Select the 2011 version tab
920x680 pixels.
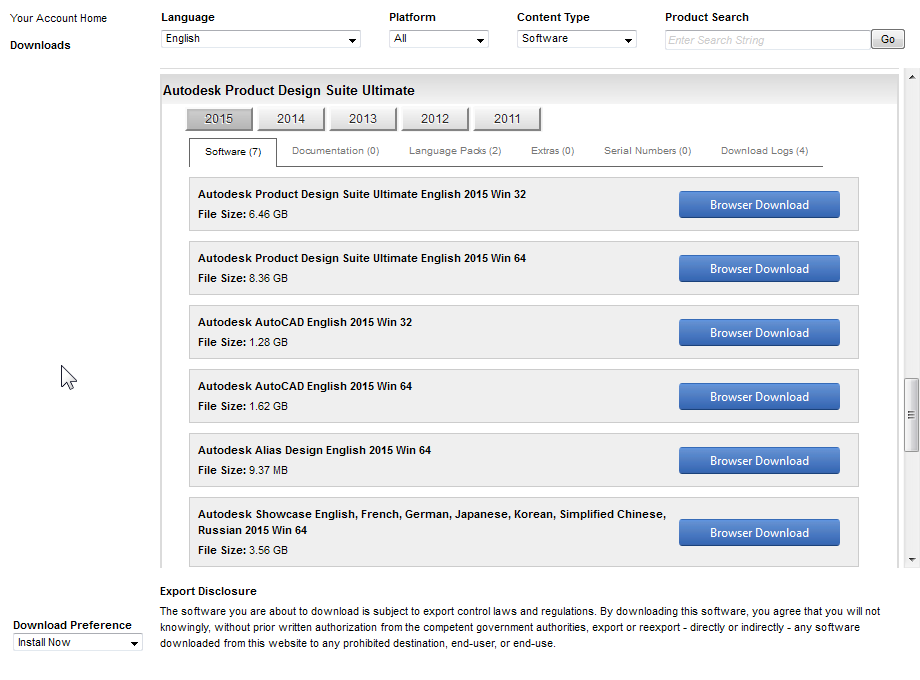pos(507,119)
